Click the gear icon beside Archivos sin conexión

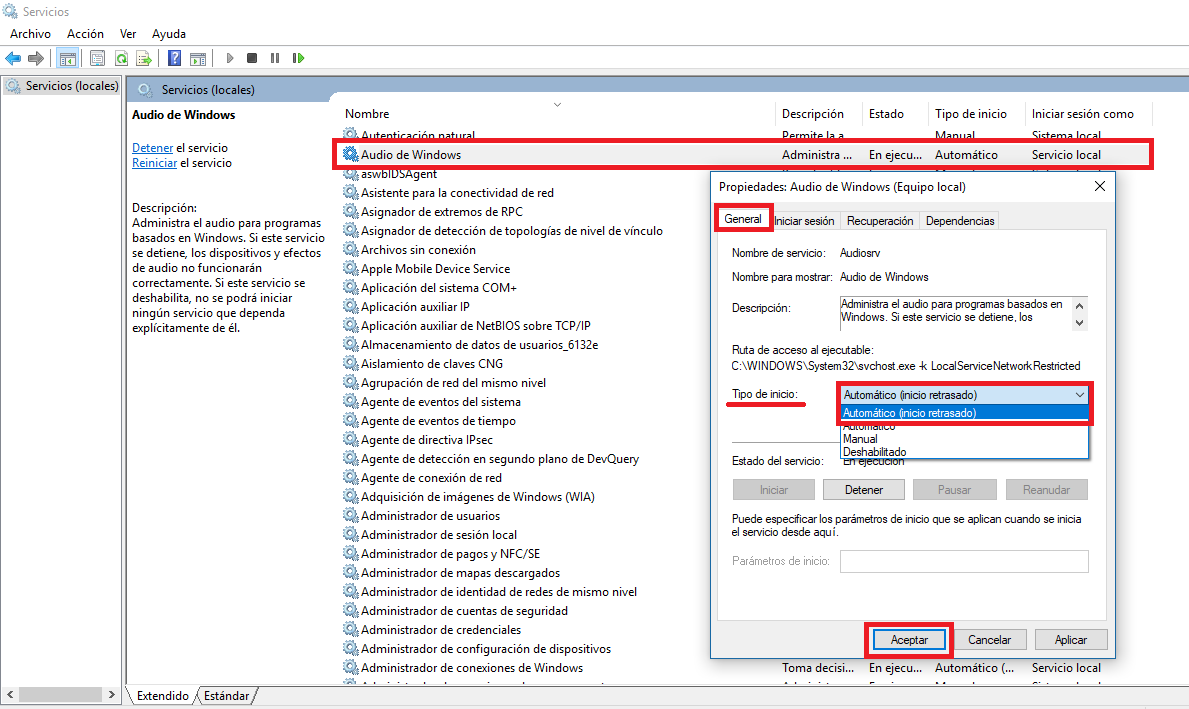tap(350, 249)
